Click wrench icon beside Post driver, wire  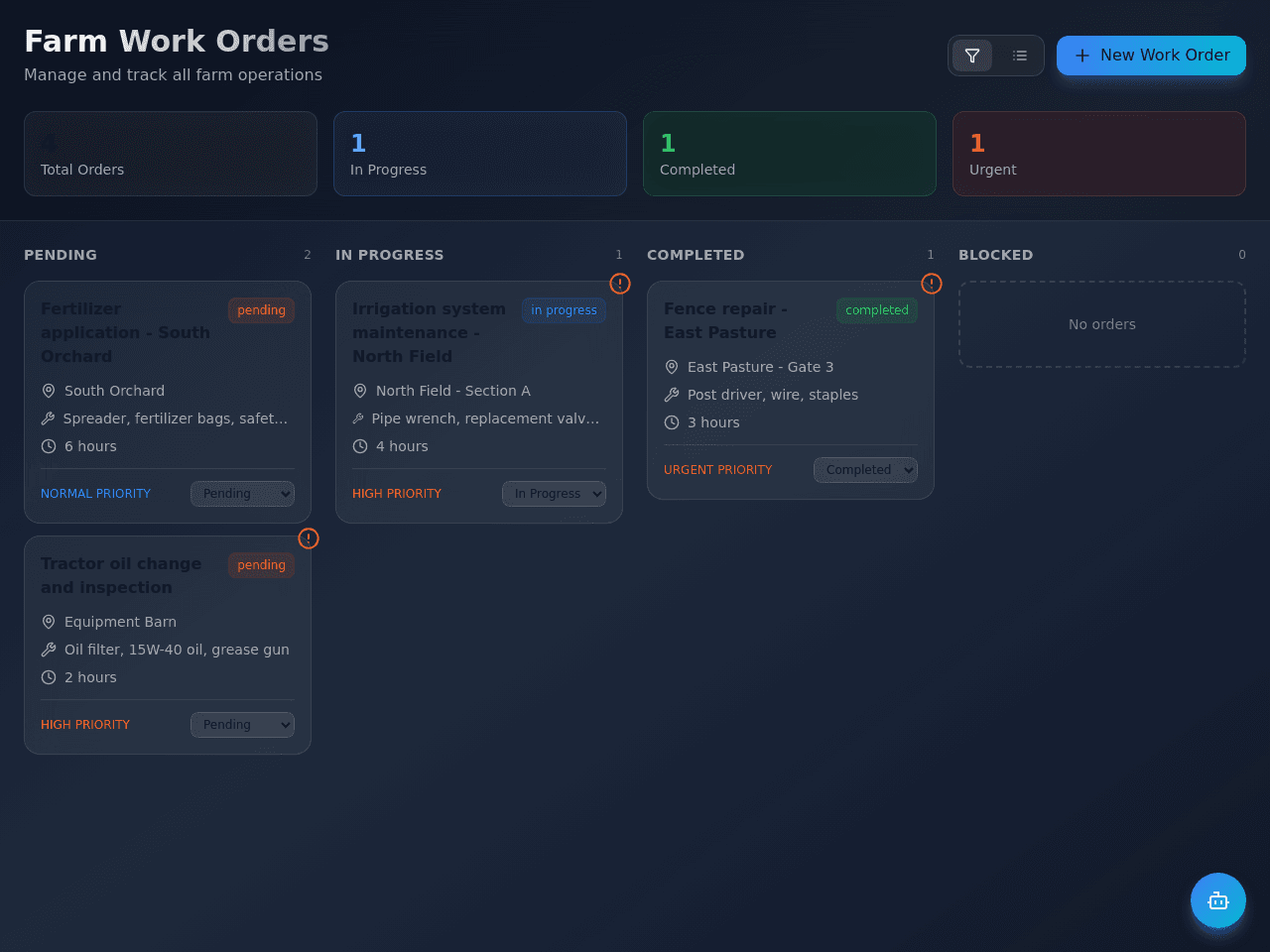point(672,395)
